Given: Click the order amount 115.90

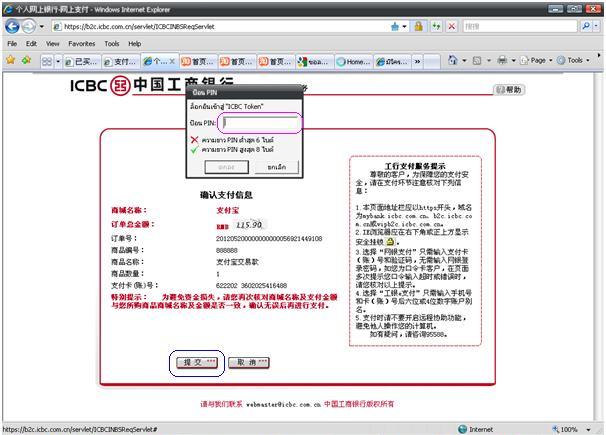Looking at the screenshot, I should tap(249, 225).
